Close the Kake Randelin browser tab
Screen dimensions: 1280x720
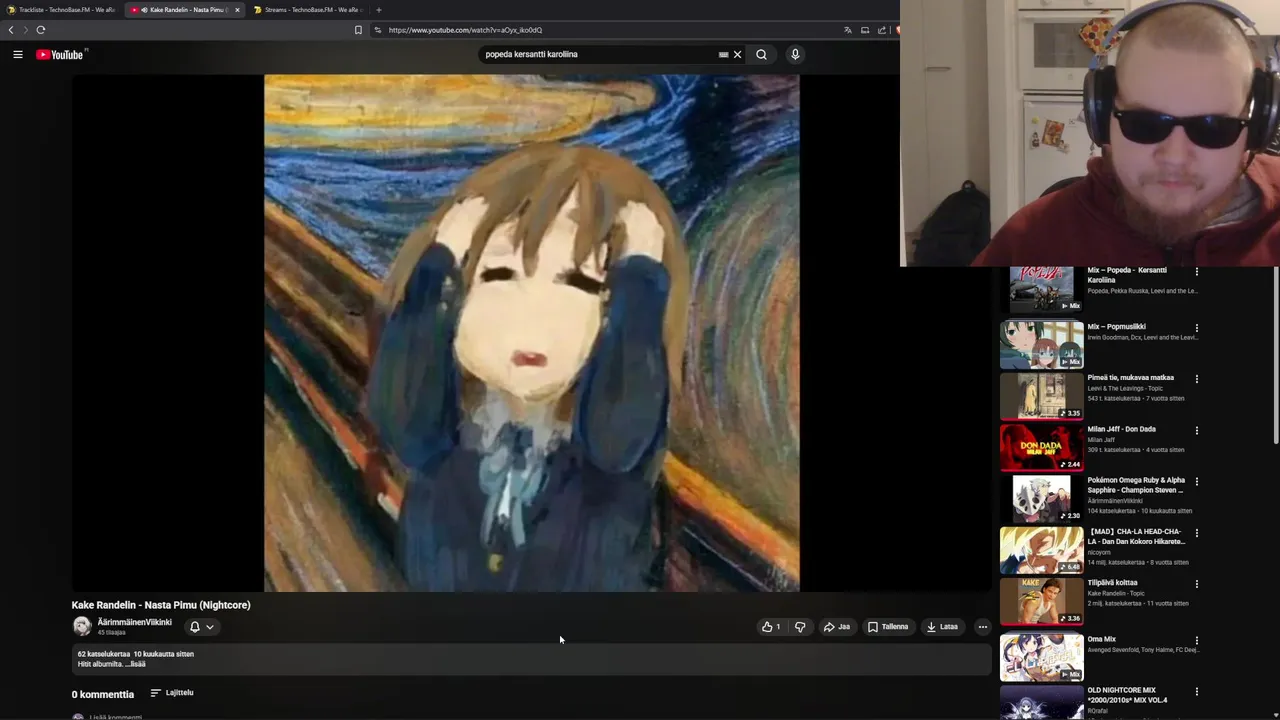[237, 10]
